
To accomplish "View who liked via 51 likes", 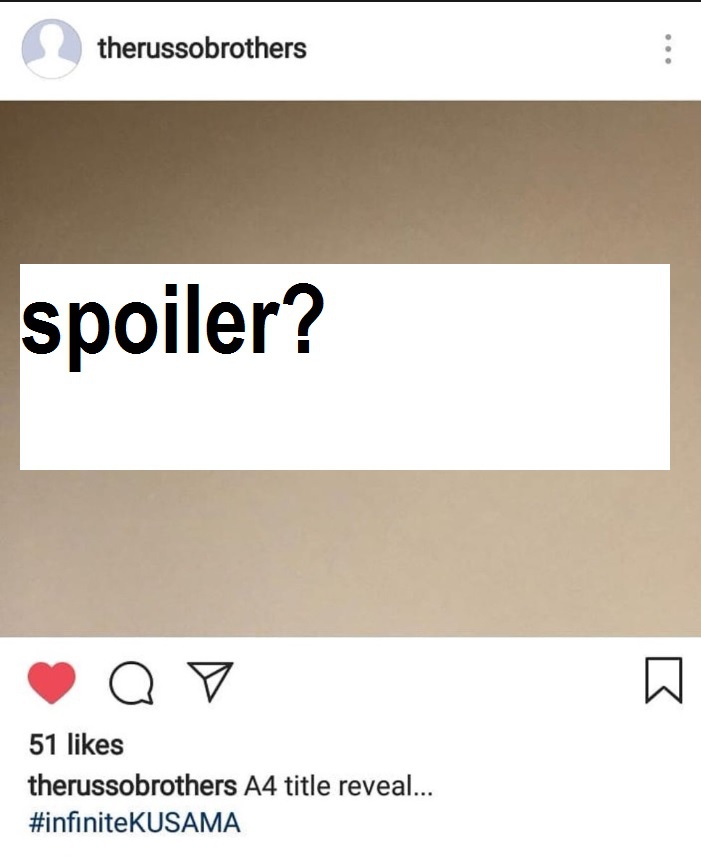I will [76, 744].
